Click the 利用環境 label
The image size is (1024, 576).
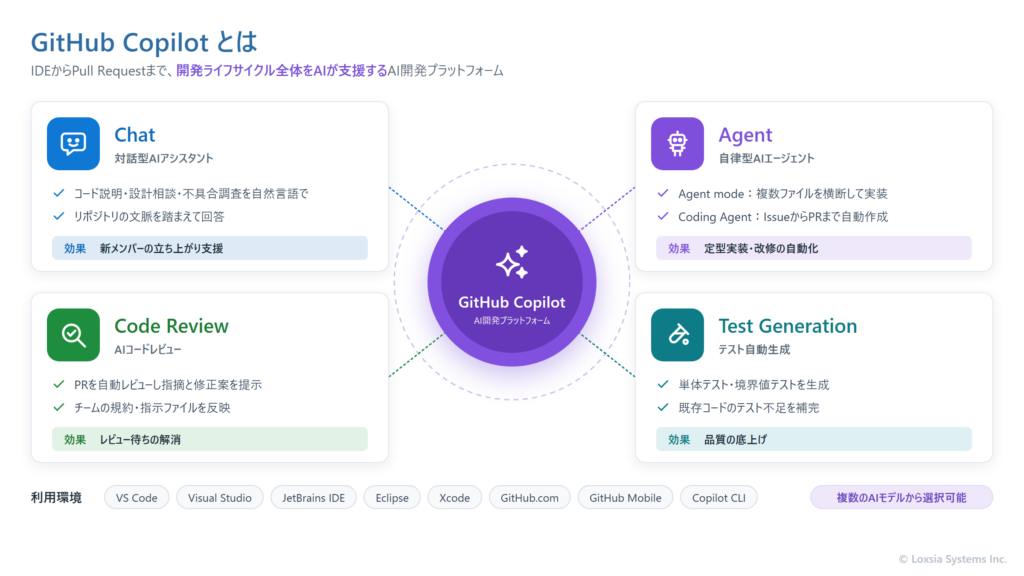56,498
